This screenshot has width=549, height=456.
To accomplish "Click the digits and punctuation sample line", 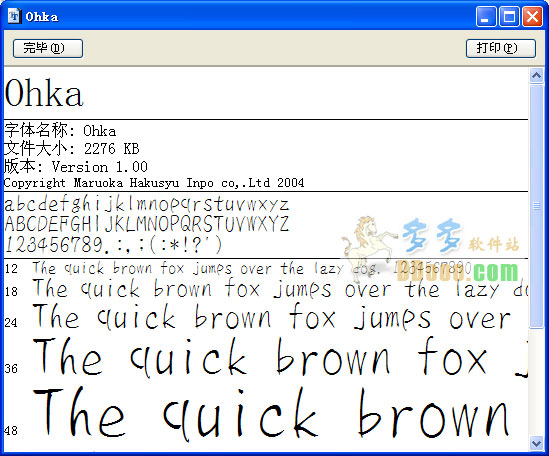I will tap(113, 244).
